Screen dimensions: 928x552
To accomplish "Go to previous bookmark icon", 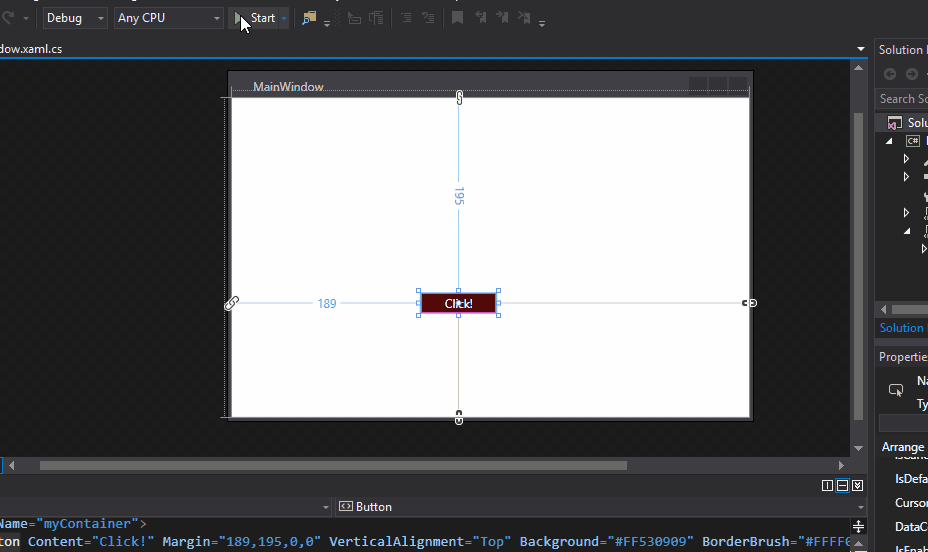I will click(x=480, y=18).
